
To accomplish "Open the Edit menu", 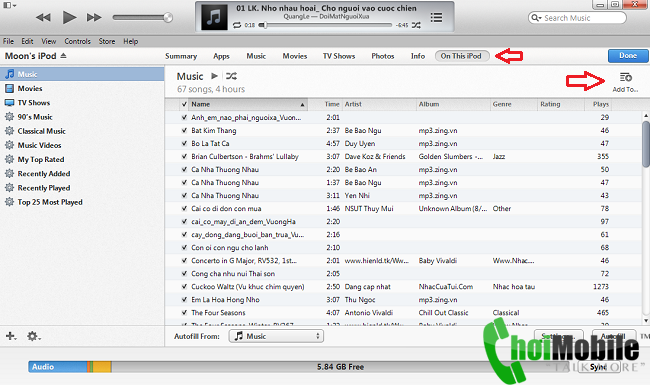I will (27, 41).
